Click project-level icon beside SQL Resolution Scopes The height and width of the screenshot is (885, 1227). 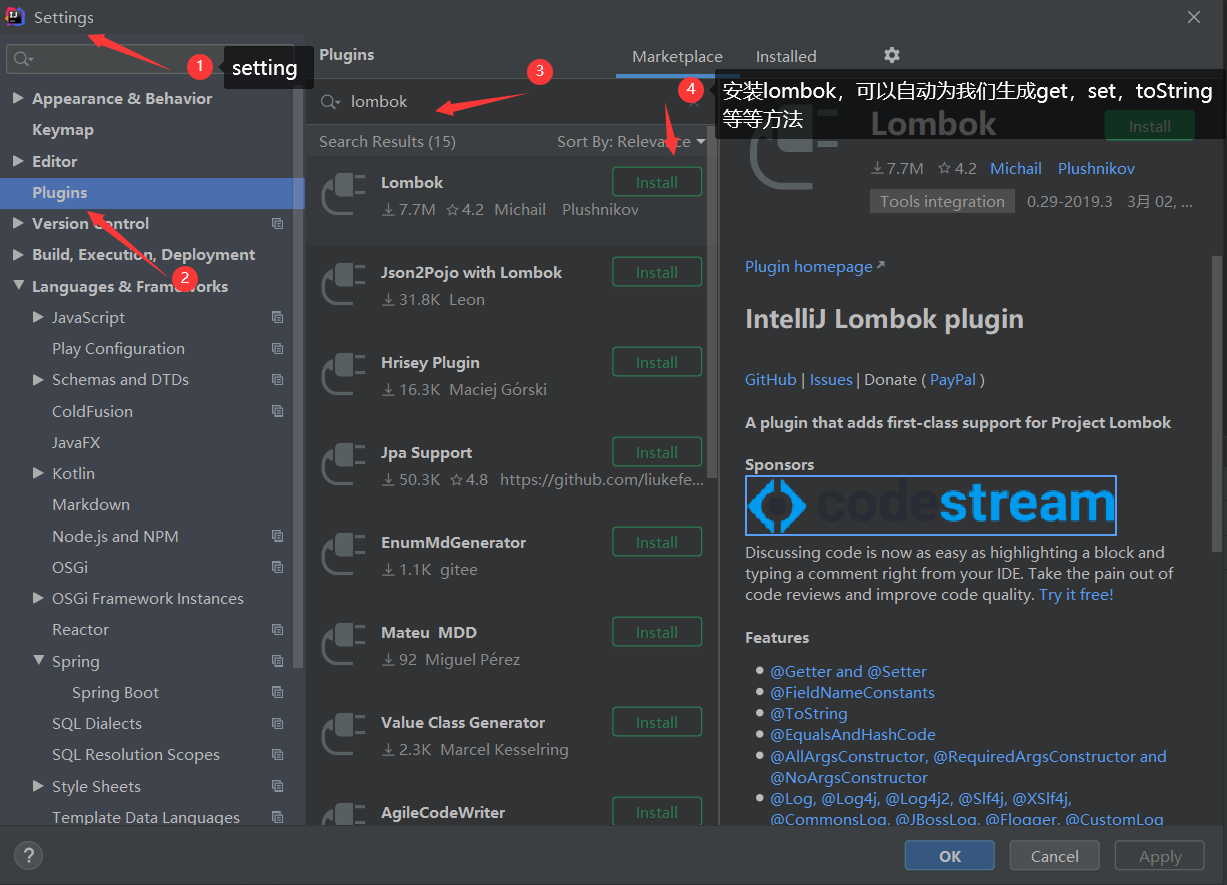pos(278,755)
